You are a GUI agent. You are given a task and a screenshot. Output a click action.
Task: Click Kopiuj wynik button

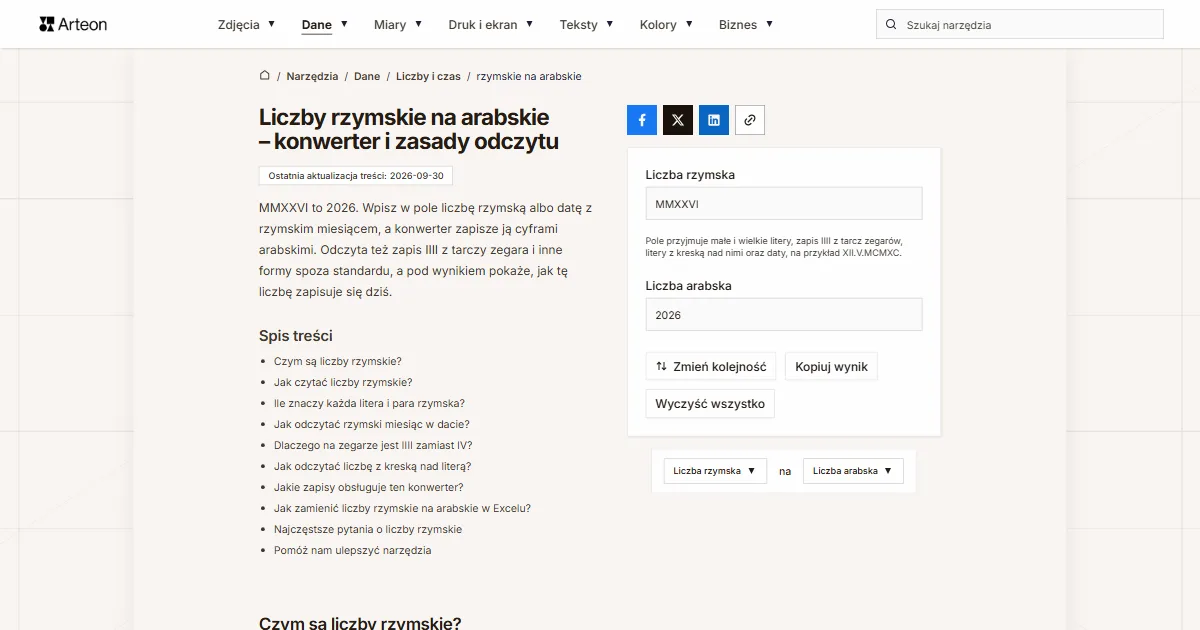[x=832, y=367]
